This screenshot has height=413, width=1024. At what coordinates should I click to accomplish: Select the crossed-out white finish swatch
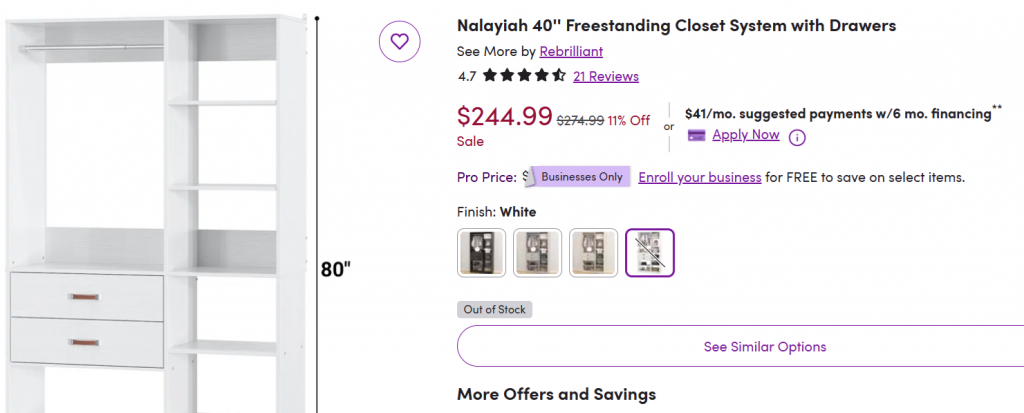(650, 253)
